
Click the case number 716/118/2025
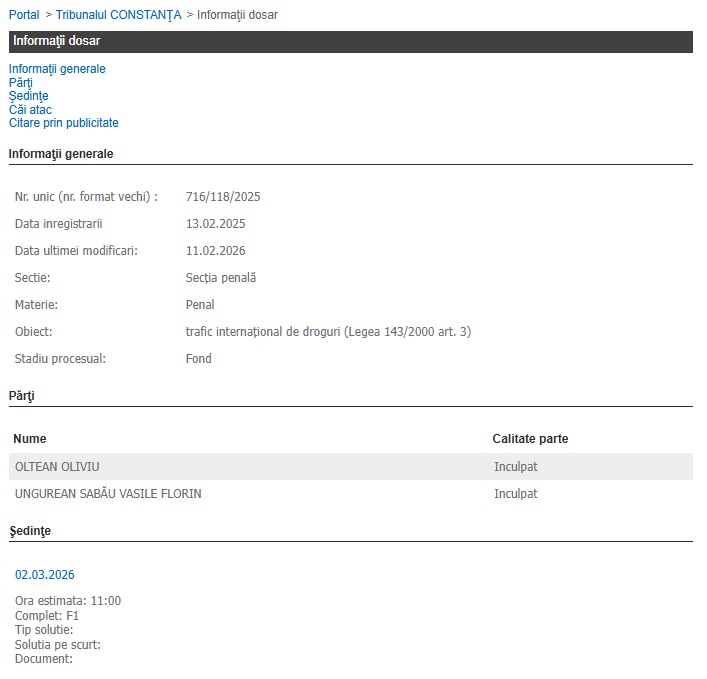223,197
